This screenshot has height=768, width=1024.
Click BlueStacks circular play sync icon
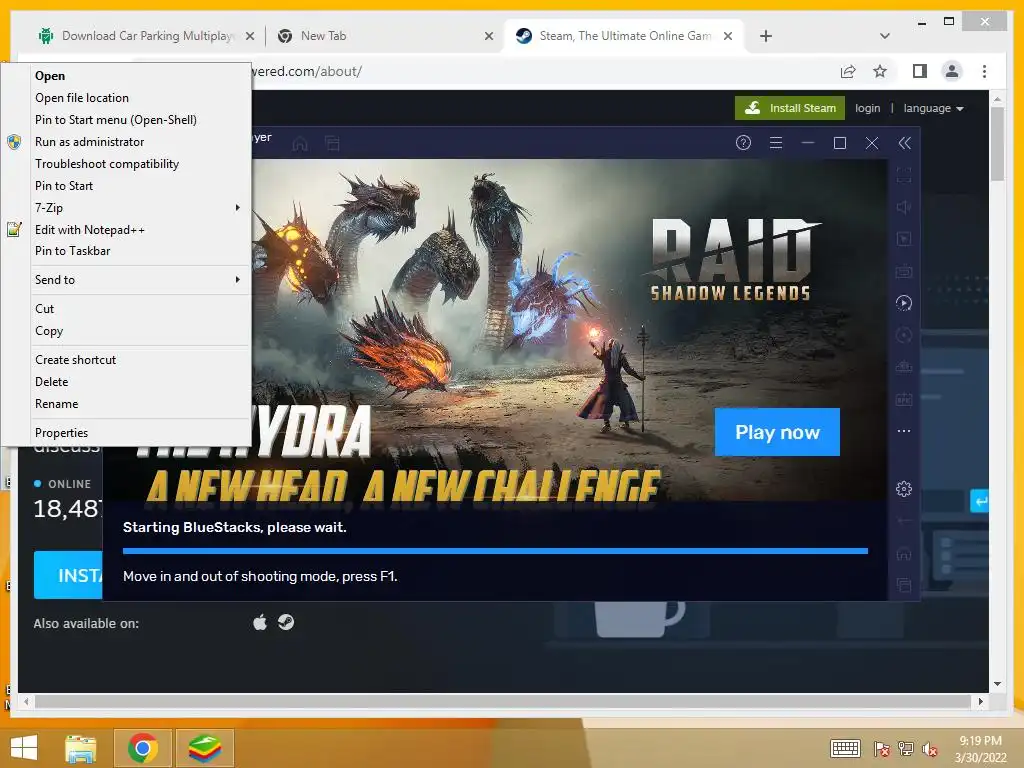(x=904, y=303)
